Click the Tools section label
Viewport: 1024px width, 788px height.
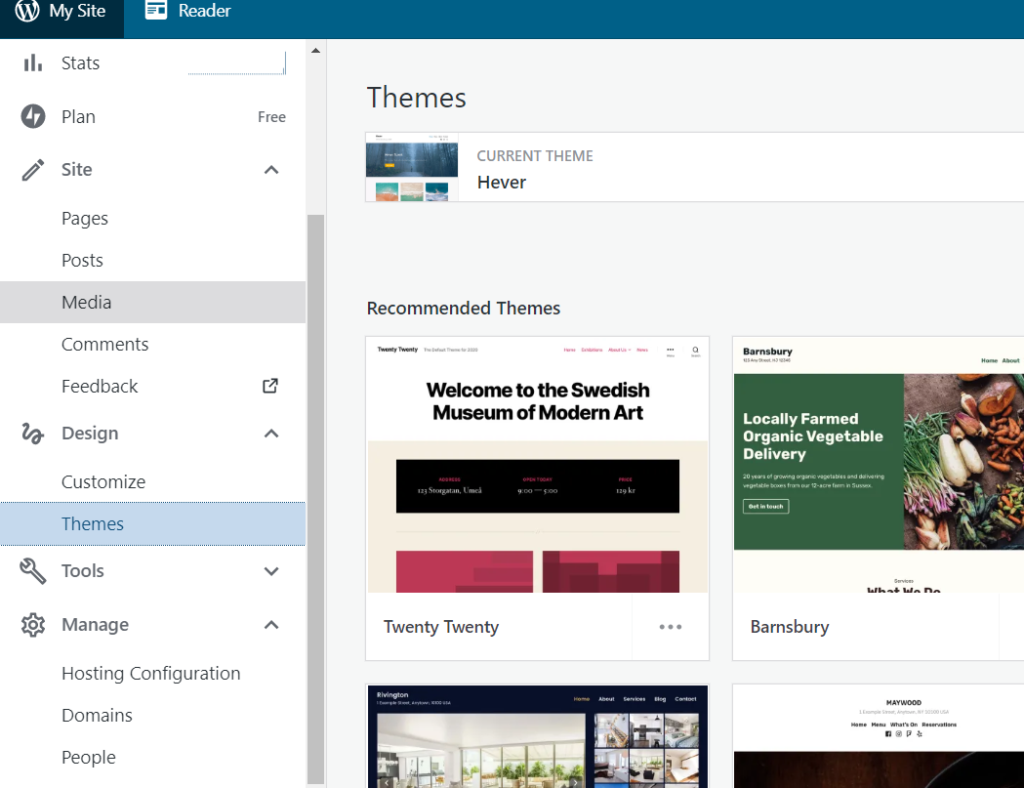point(82,571)
